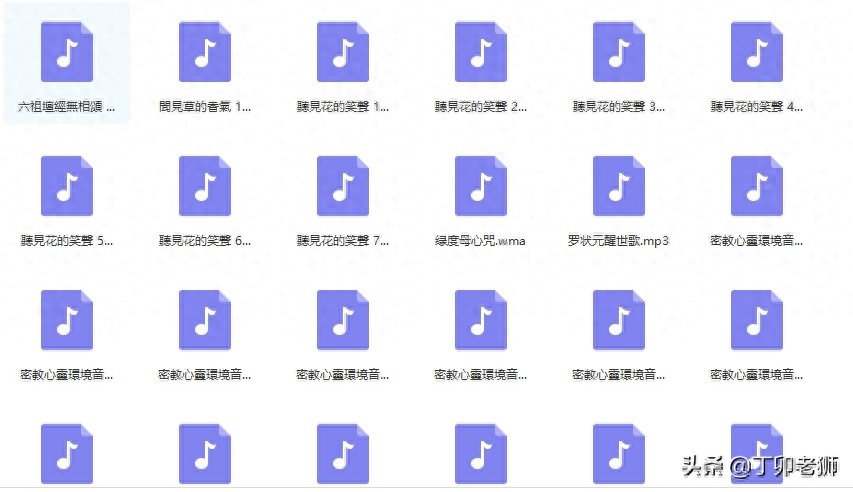This screenshot has width=853, height=492.
Task: Select the 聽見花的笑聲 2 music note icon
Action: 481,52
